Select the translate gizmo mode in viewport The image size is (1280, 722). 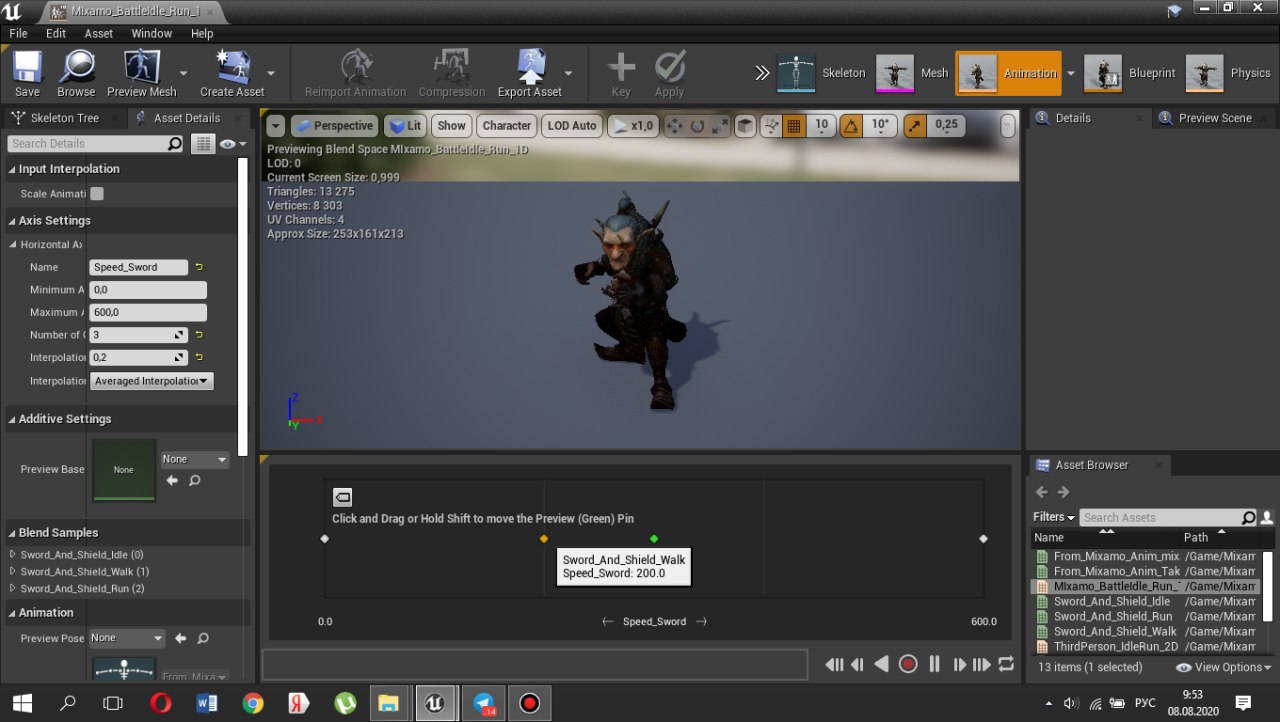click(674, 126)
